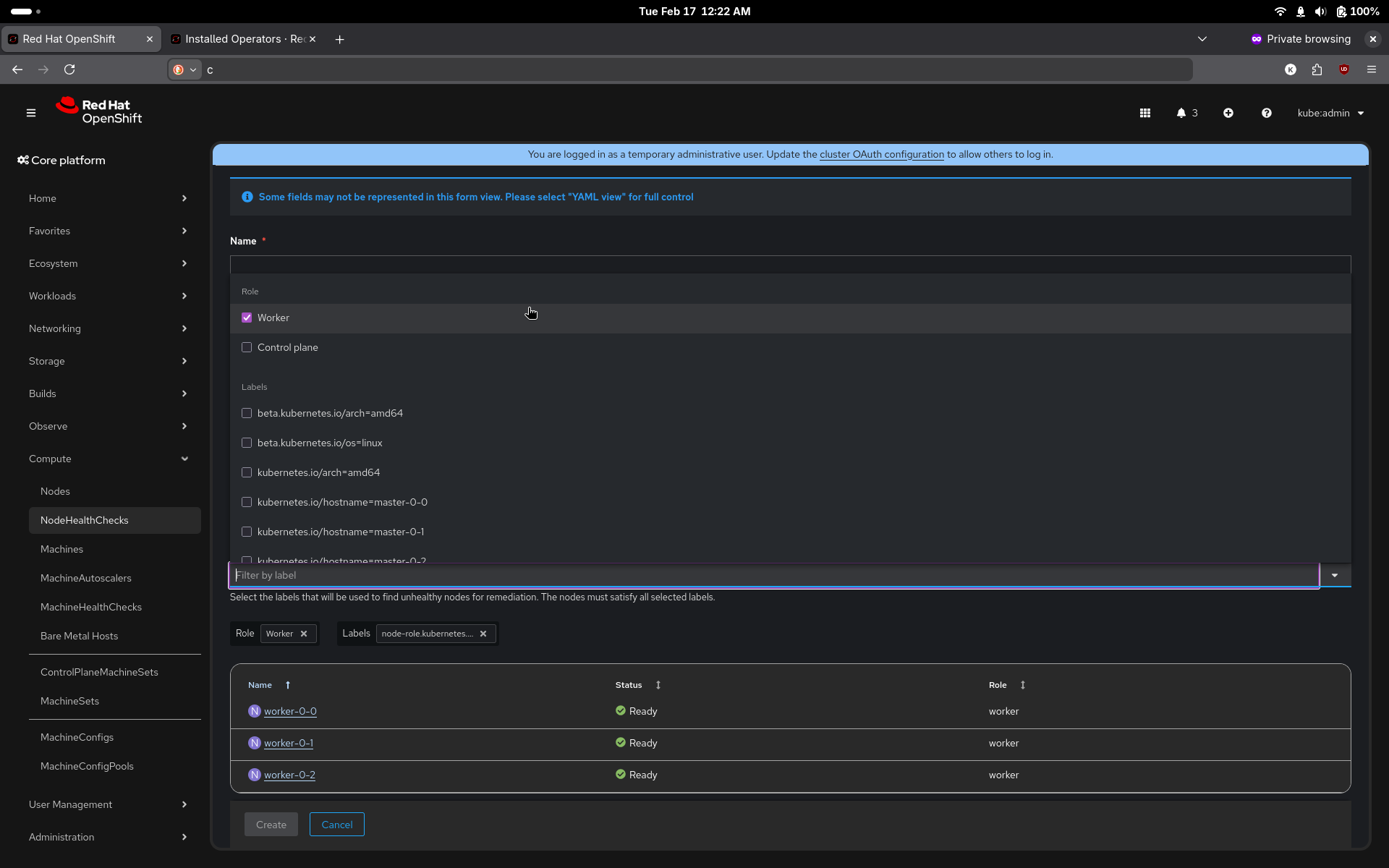Collapse the label filter dropdown caret
The width and height of the screenshot is (1389, 868).
[1335, 576]
